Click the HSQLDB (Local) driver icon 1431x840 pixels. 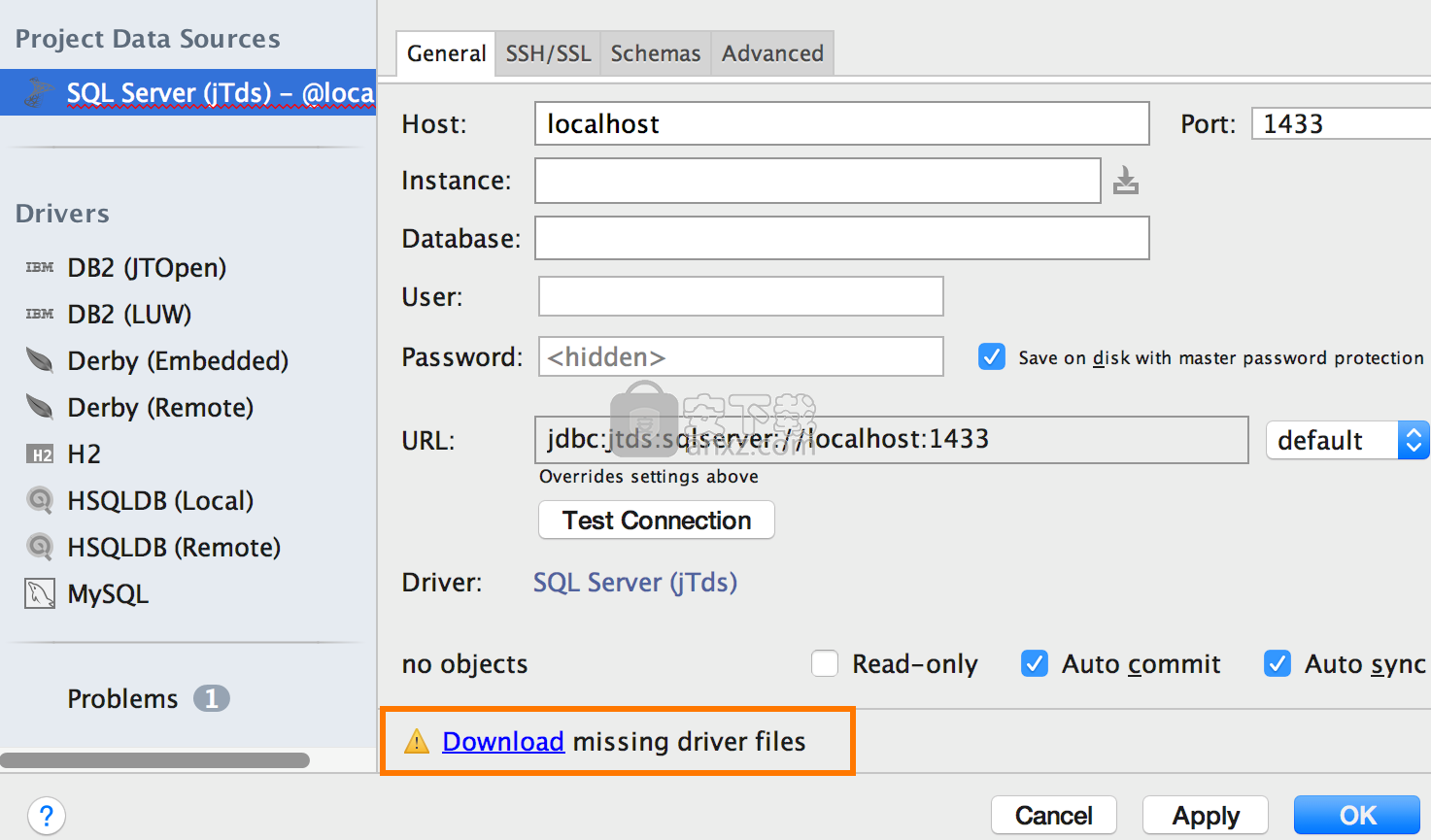40,500
